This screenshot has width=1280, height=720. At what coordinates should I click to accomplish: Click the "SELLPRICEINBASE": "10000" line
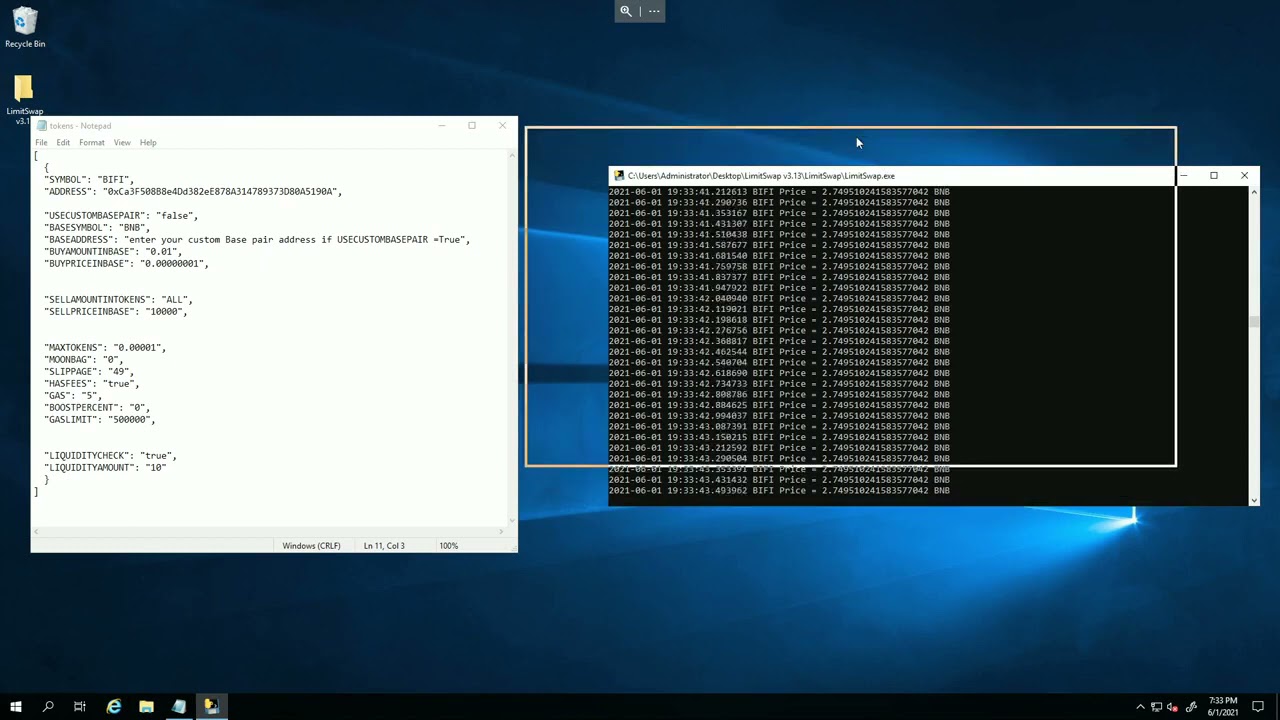click(116, 312)
